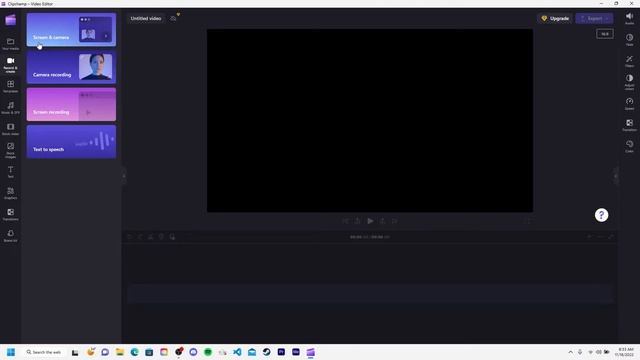
Task: Click the help question mark button
Action: tap(601, 215)
